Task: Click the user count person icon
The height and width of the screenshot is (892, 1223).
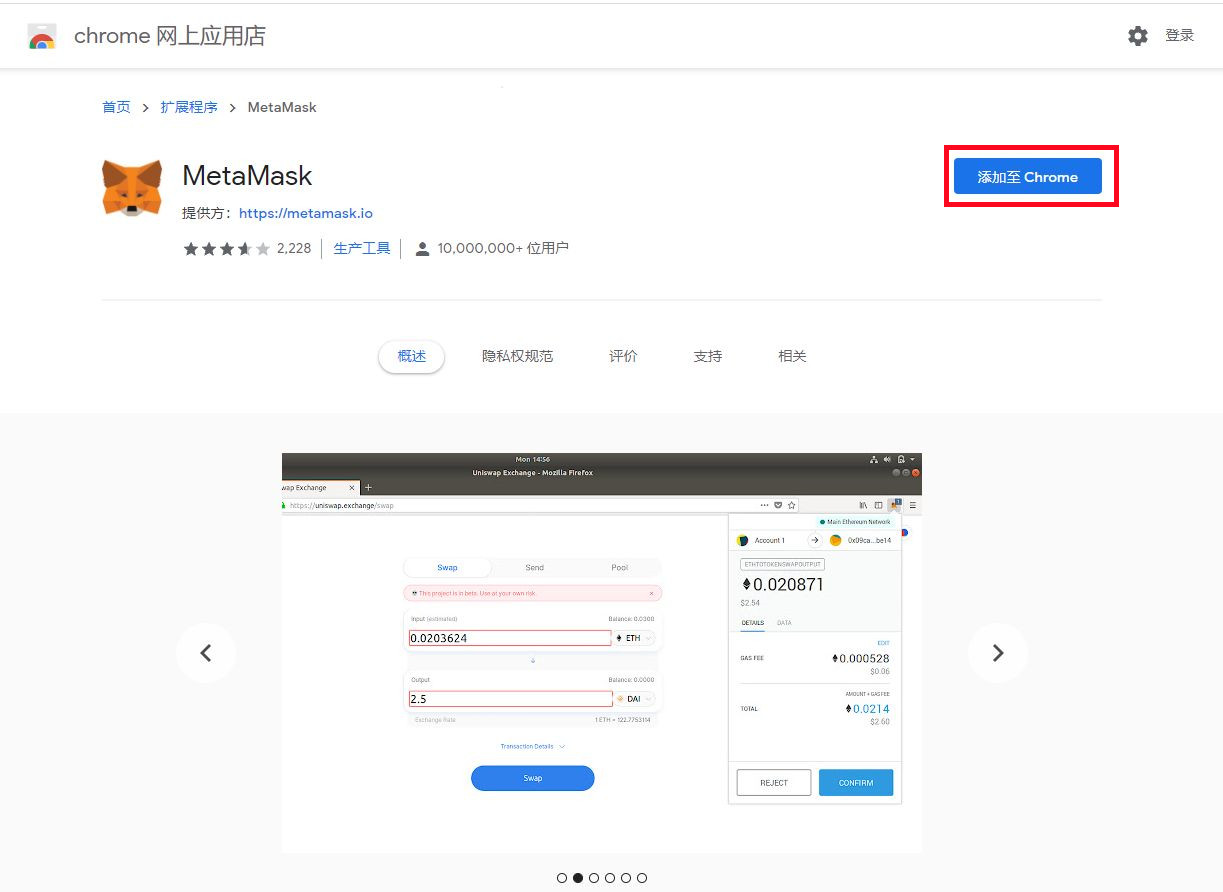Action: tap(422, 249)
